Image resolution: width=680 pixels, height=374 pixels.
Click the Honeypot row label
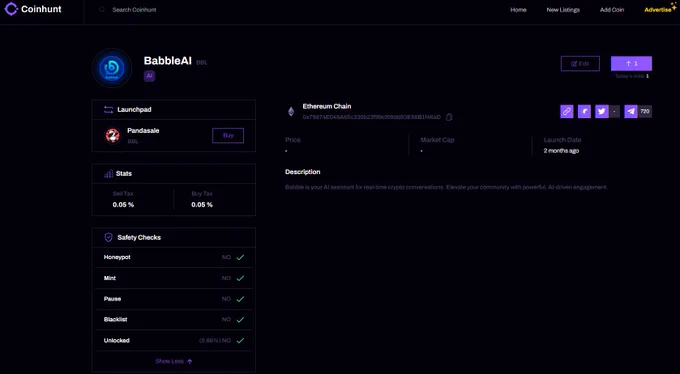(117, 257)
